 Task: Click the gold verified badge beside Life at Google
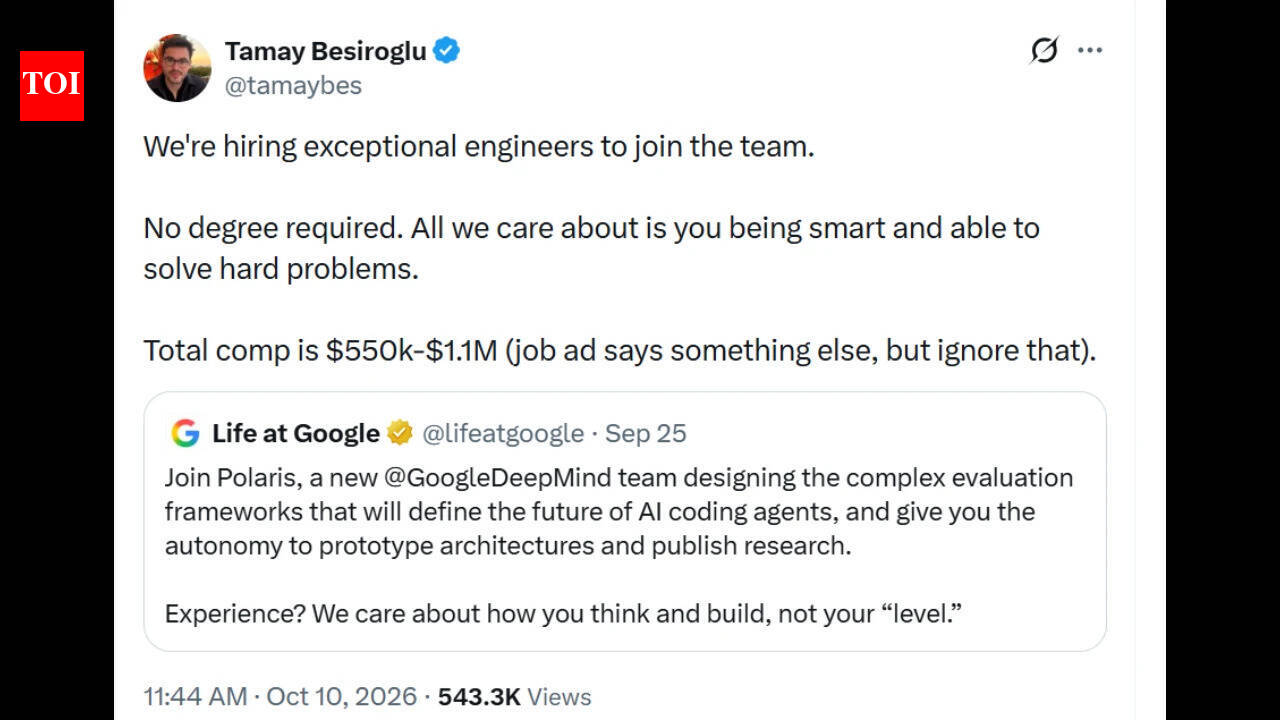400,433
